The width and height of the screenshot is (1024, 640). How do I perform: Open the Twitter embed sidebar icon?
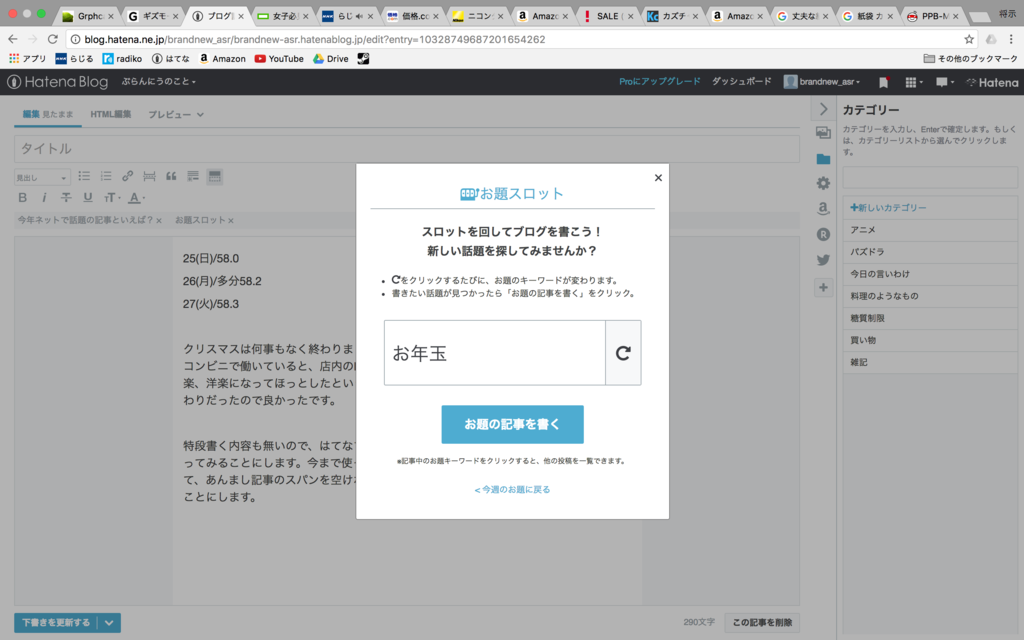[x=823, y=260]
